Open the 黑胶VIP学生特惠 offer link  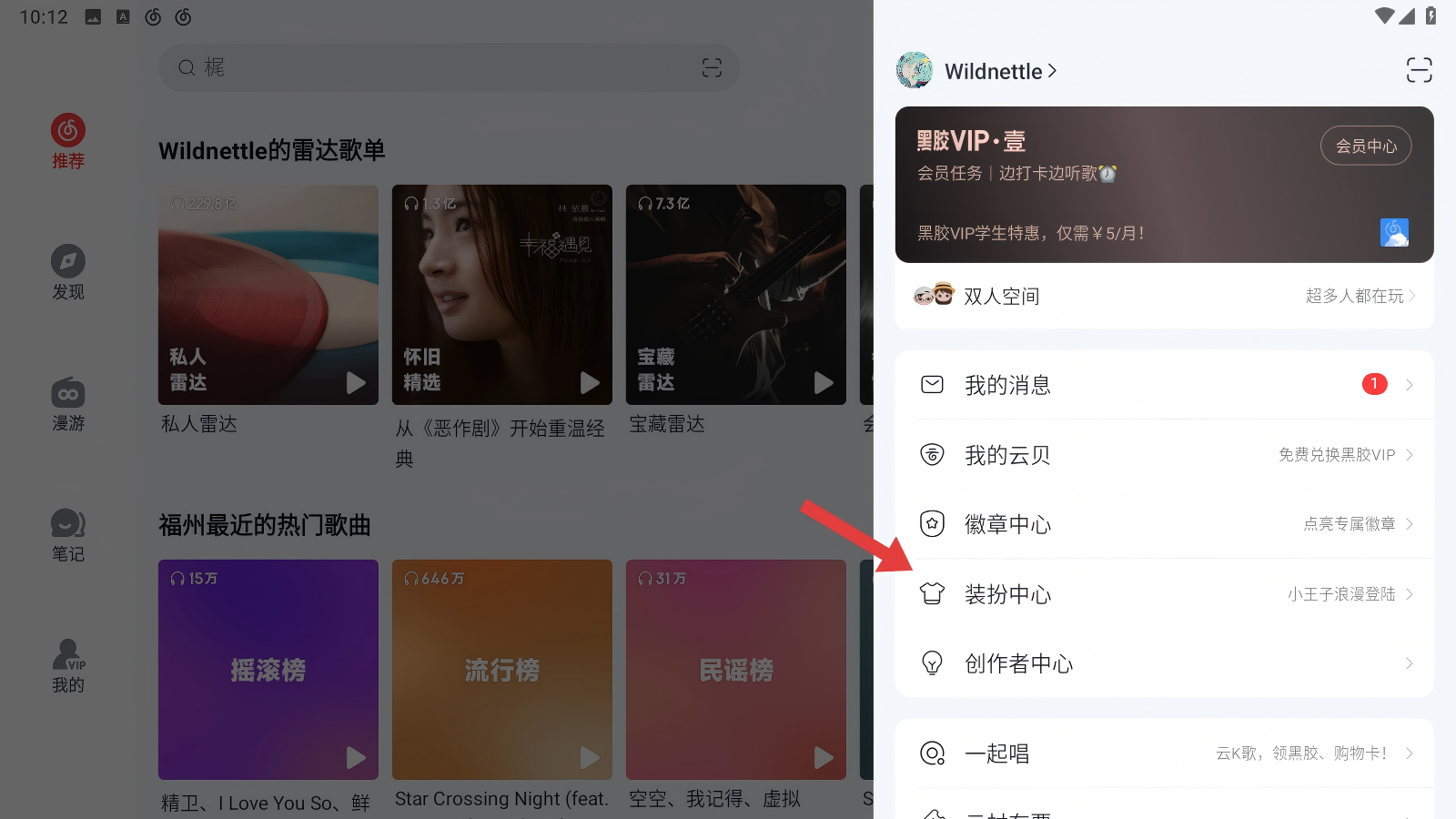1030,234
